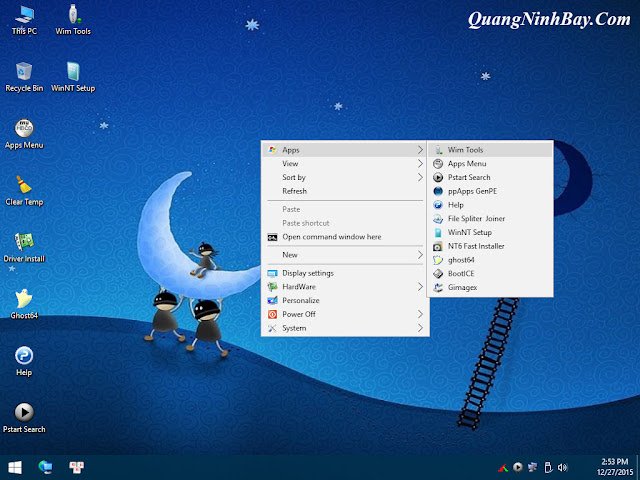Select Clear Temp broom icon
640x480 pixels.
[x=24, y=191]
